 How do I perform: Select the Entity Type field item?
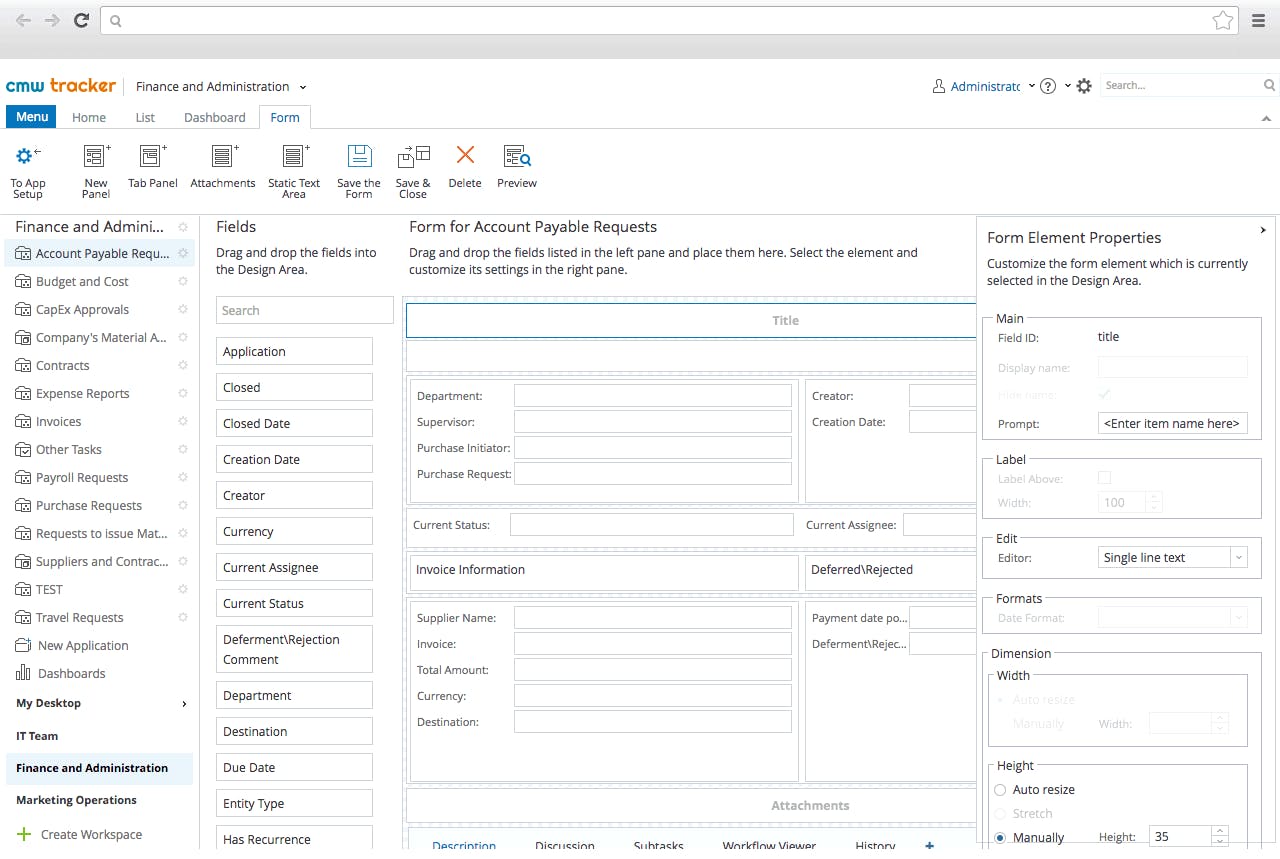(x=294, y=804)
